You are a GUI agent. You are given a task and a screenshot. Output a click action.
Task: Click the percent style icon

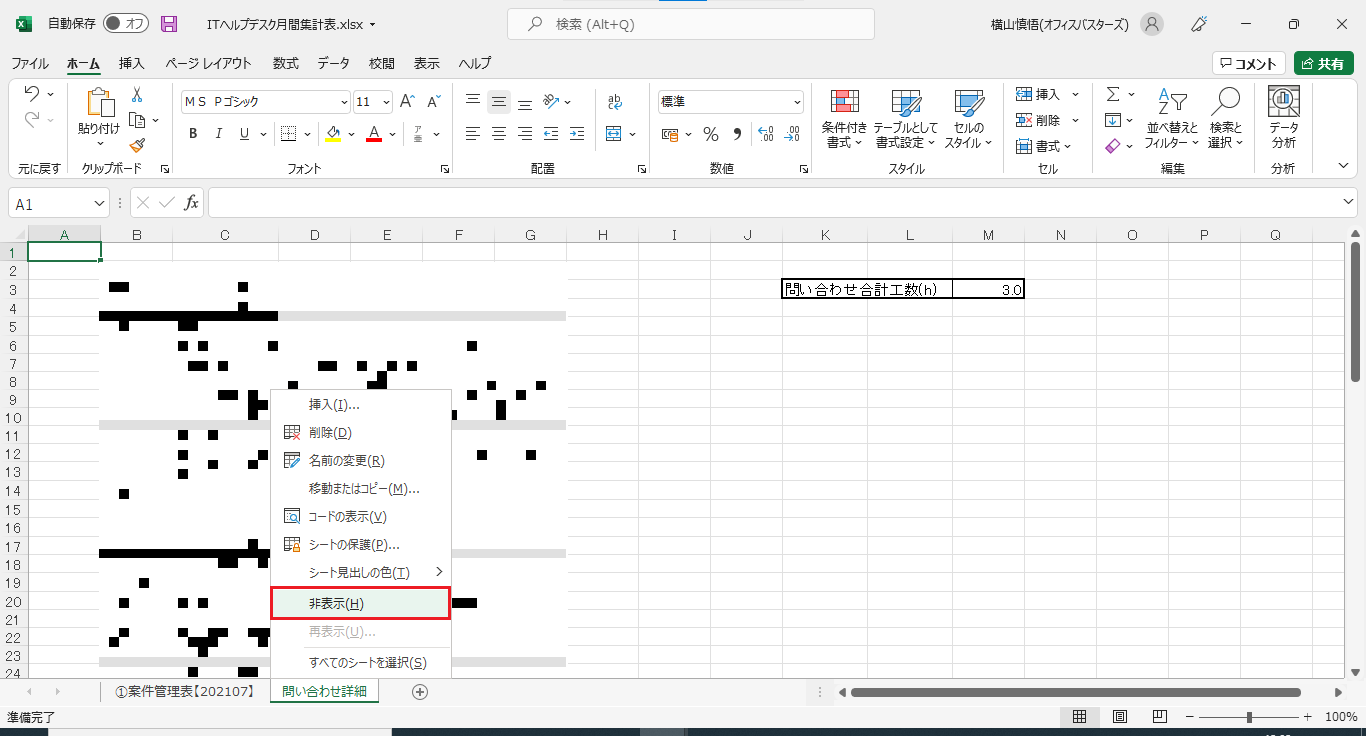pos(711,134)
